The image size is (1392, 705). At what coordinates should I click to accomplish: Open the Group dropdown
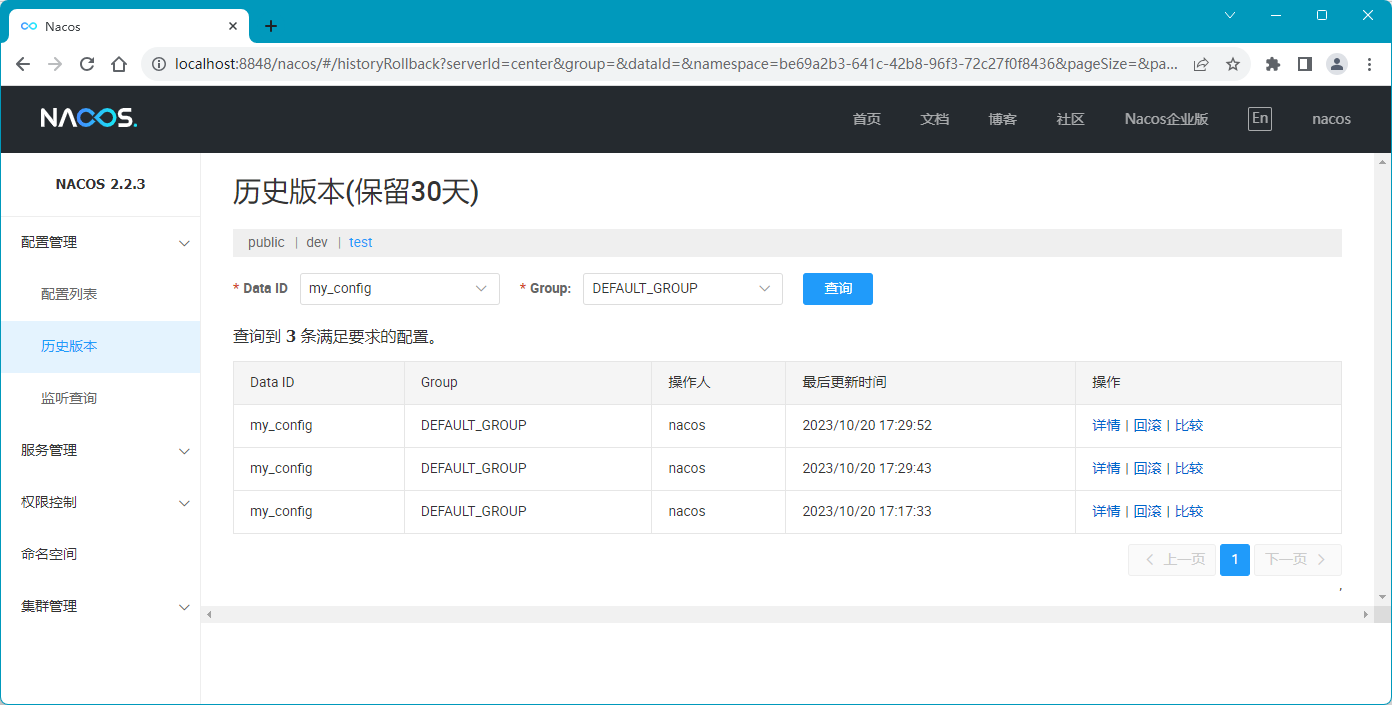(x=683, y=288)
